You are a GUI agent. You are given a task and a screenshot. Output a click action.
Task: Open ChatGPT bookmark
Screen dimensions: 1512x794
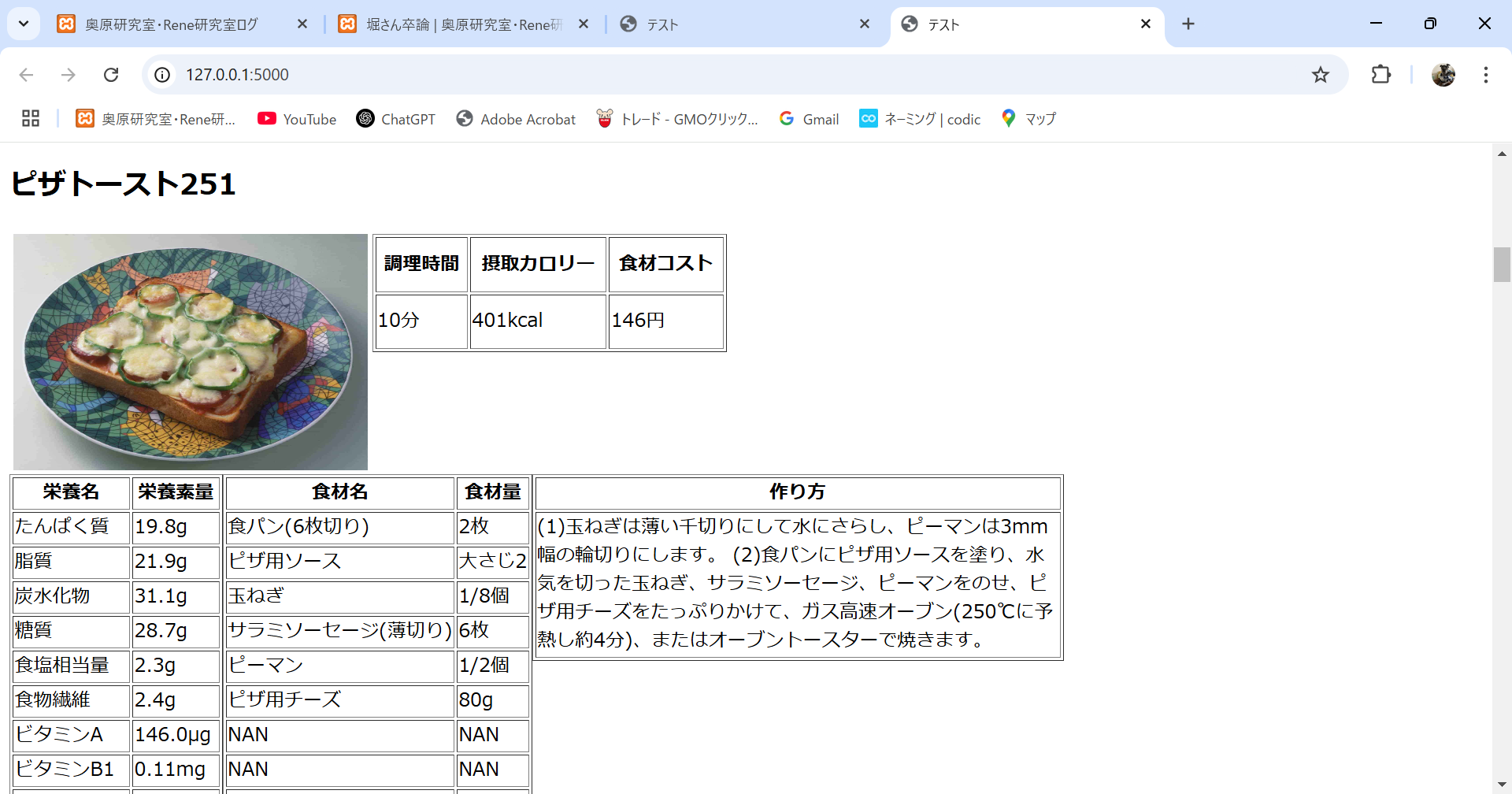tap(395, 119)
